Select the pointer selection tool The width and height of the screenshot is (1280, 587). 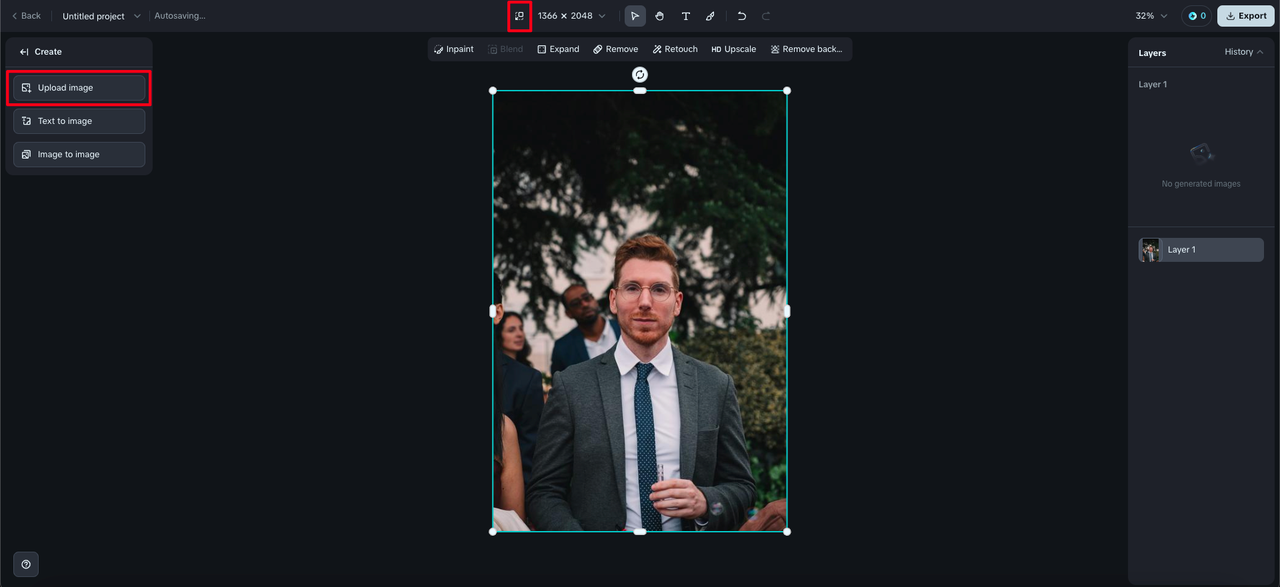click(635, 16)
